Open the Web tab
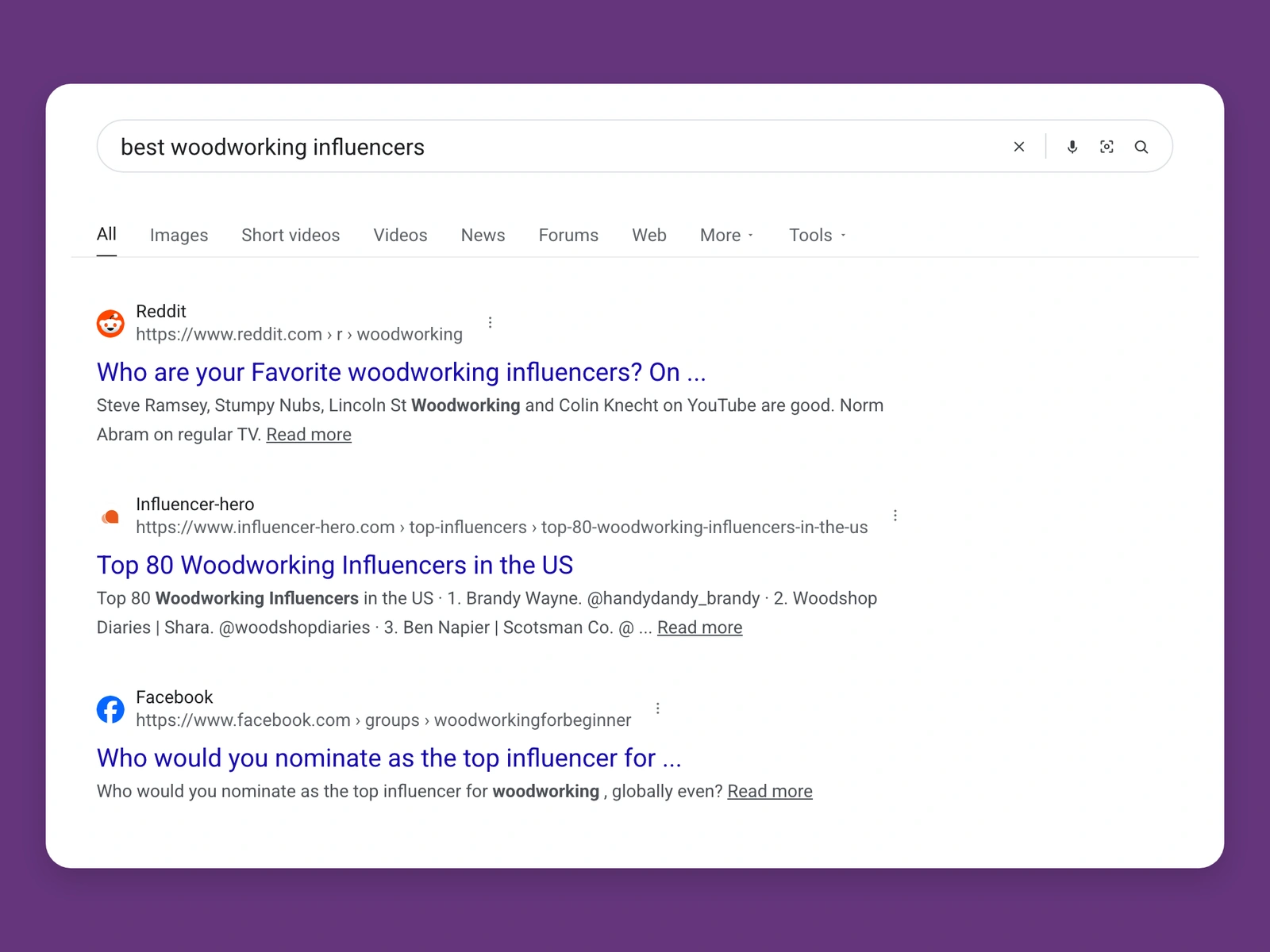The image size is (1270, 952). 649,235
